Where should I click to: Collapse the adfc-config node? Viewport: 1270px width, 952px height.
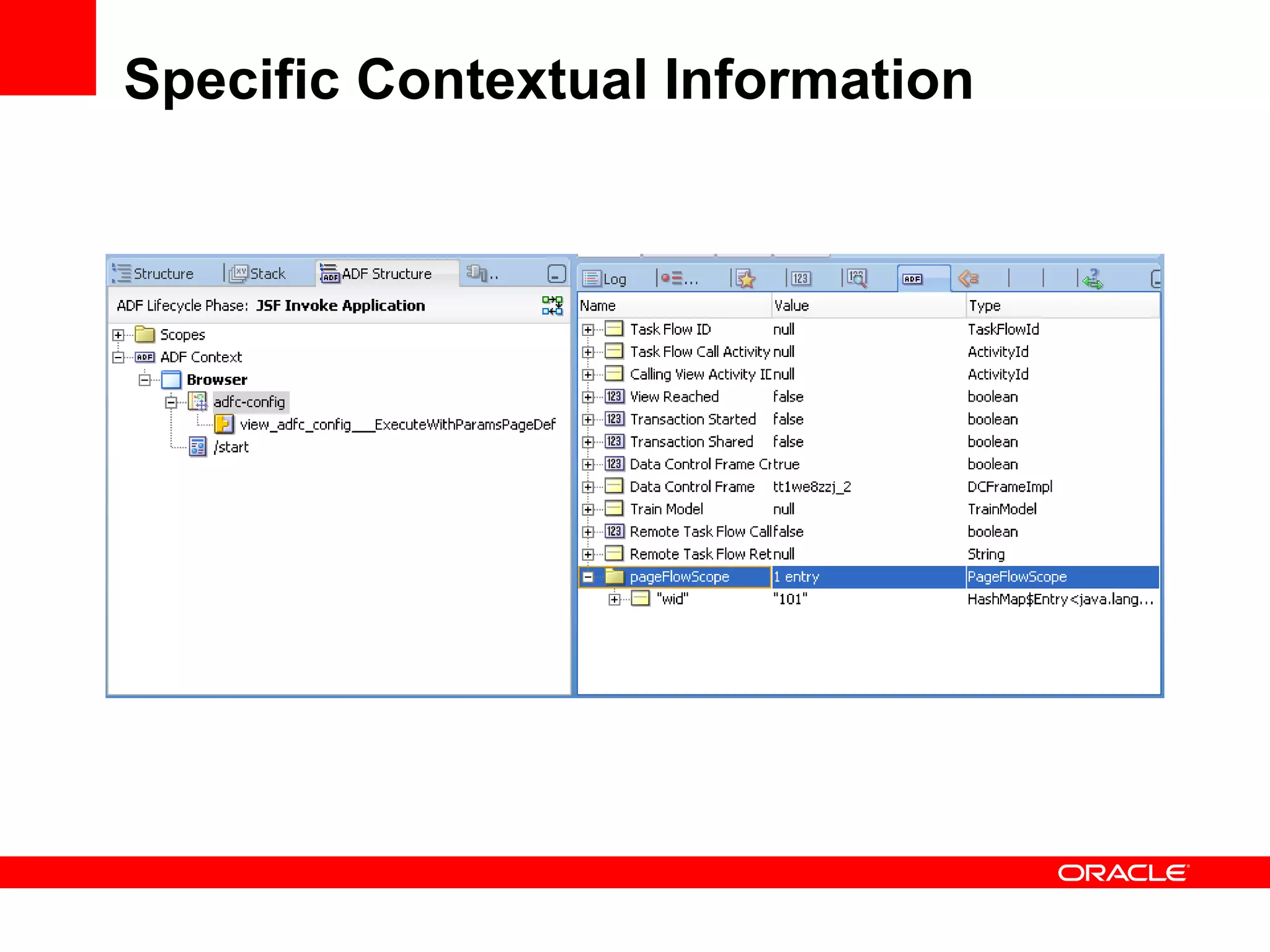tap(171, 403)
